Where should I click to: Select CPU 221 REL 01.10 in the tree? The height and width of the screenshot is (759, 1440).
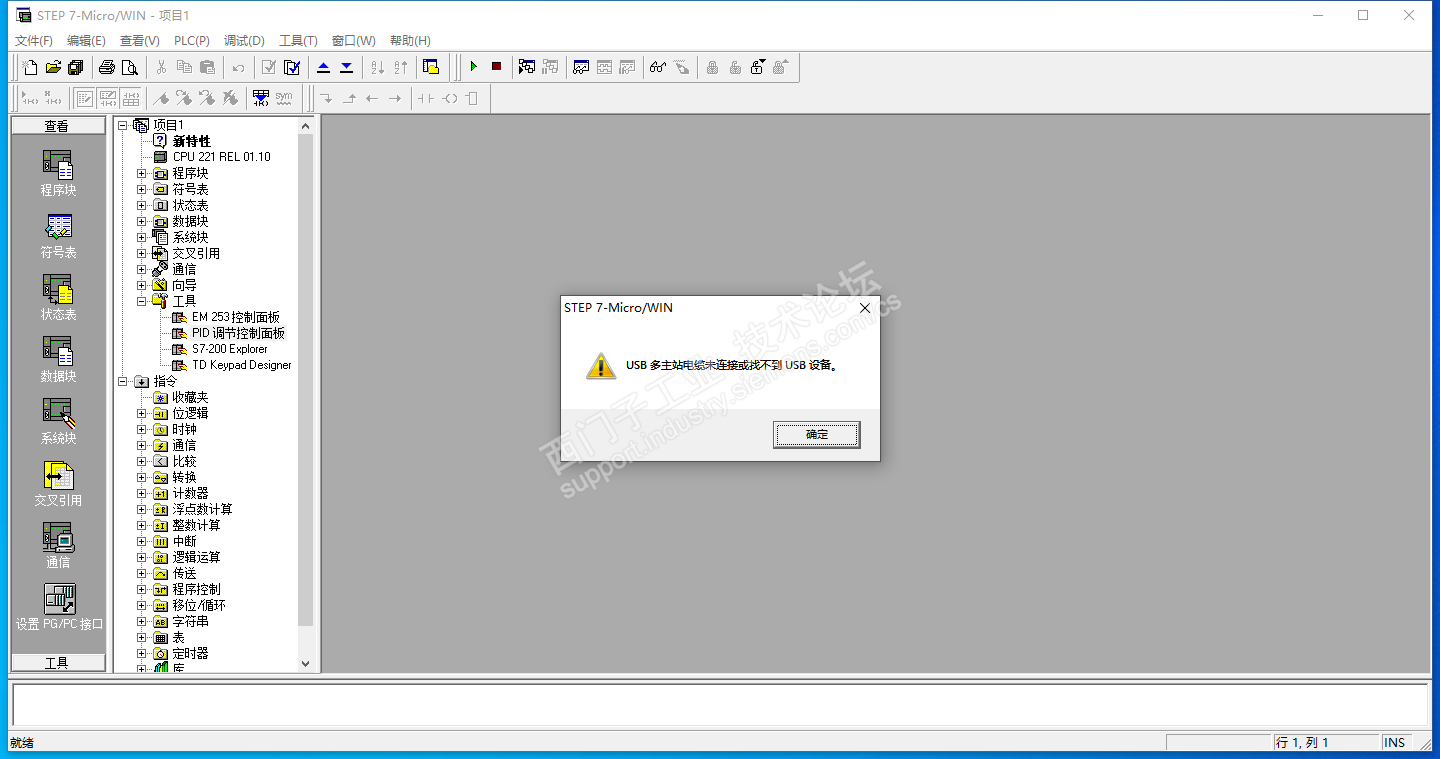tap(221, 157)
